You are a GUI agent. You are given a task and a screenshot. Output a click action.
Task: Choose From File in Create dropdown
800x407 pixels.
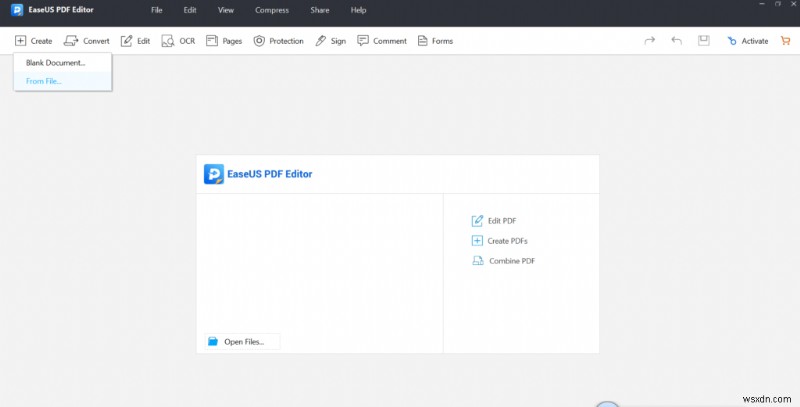click(44, 81)
